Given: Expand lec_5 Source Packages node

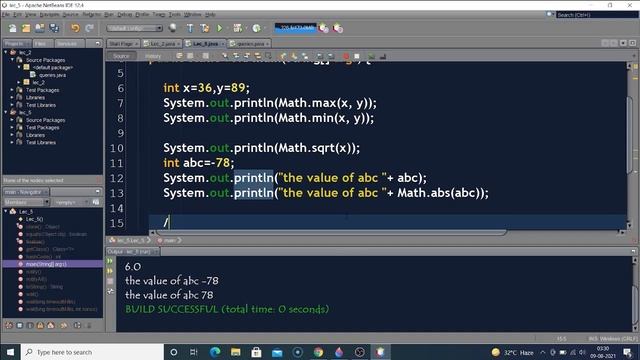Looking at the screenshot, I should [12, 120].
